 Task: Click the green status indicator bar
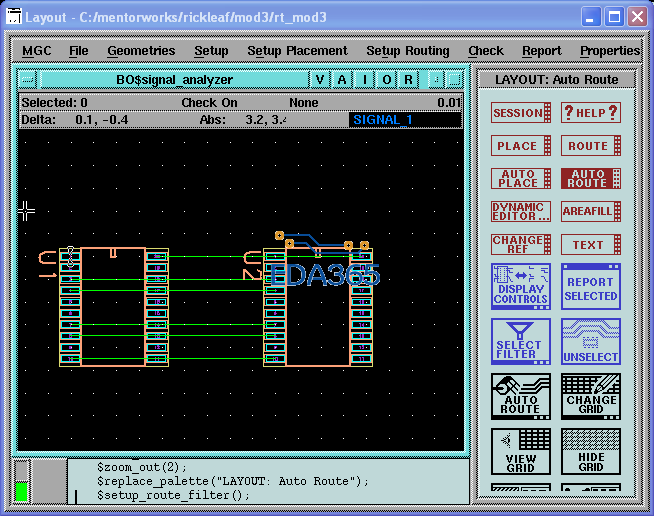(x=21, y=491)
